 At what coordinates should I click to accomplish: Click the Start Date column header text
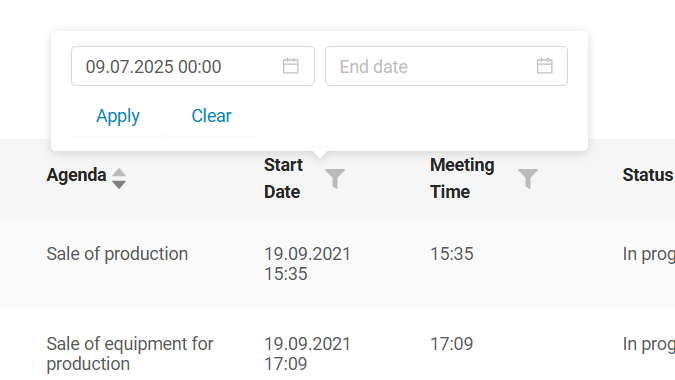283,179
